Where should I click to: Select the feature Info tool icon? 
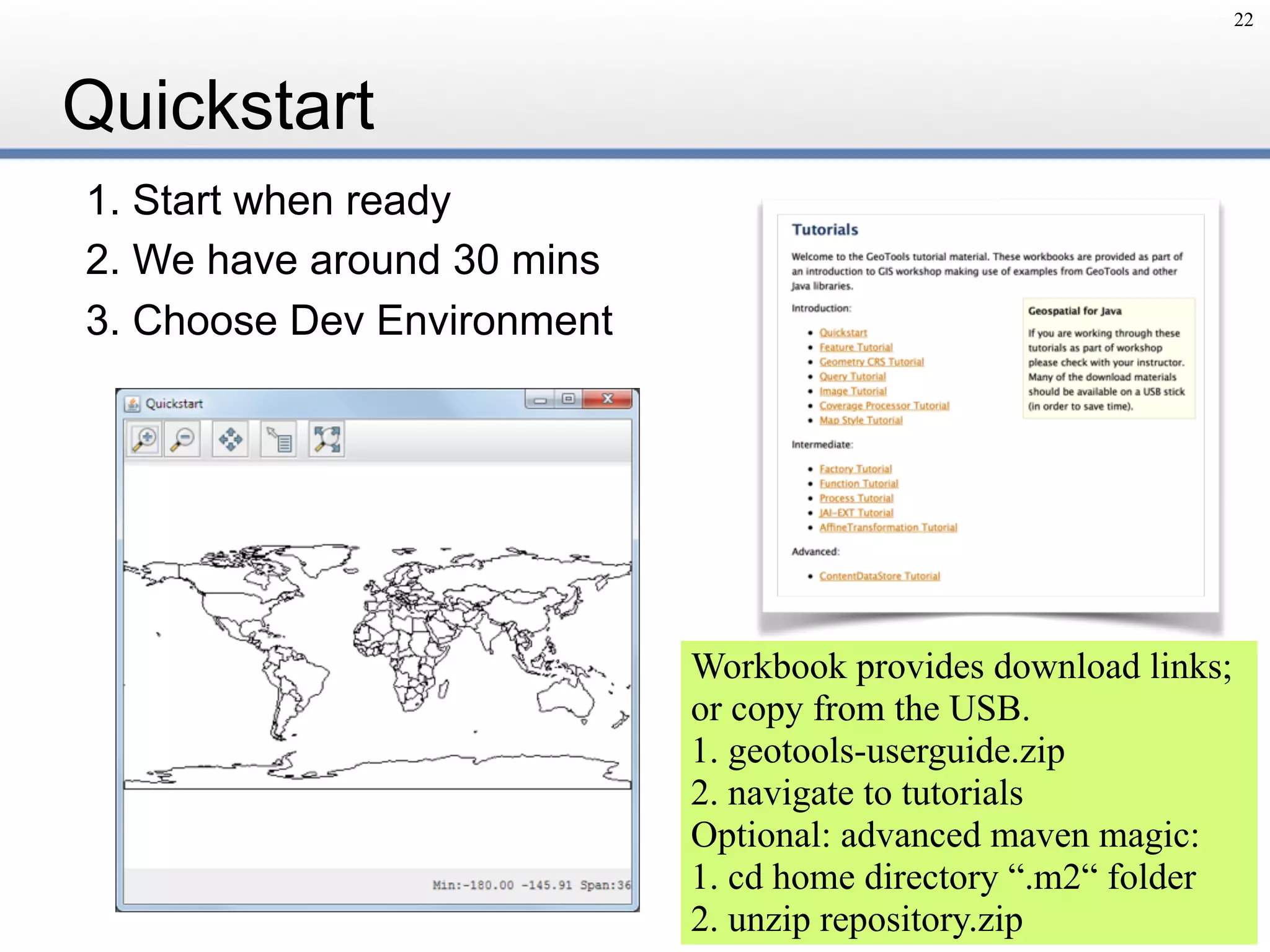coord(278,439)
